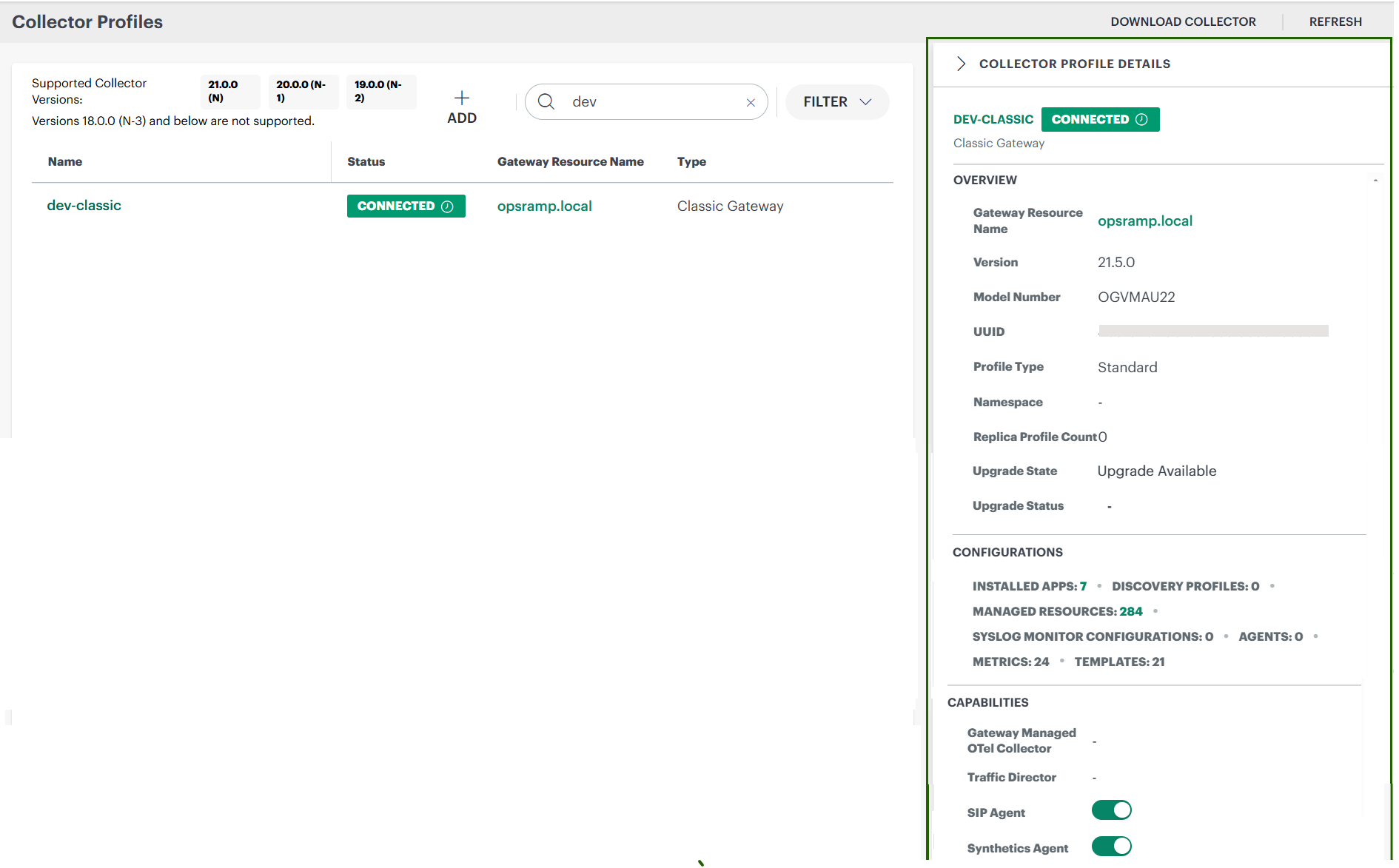This screenshot has width=1399, height=868.
Task: Click REFRESH in top bar
Action: click(x=1335, y=21)
